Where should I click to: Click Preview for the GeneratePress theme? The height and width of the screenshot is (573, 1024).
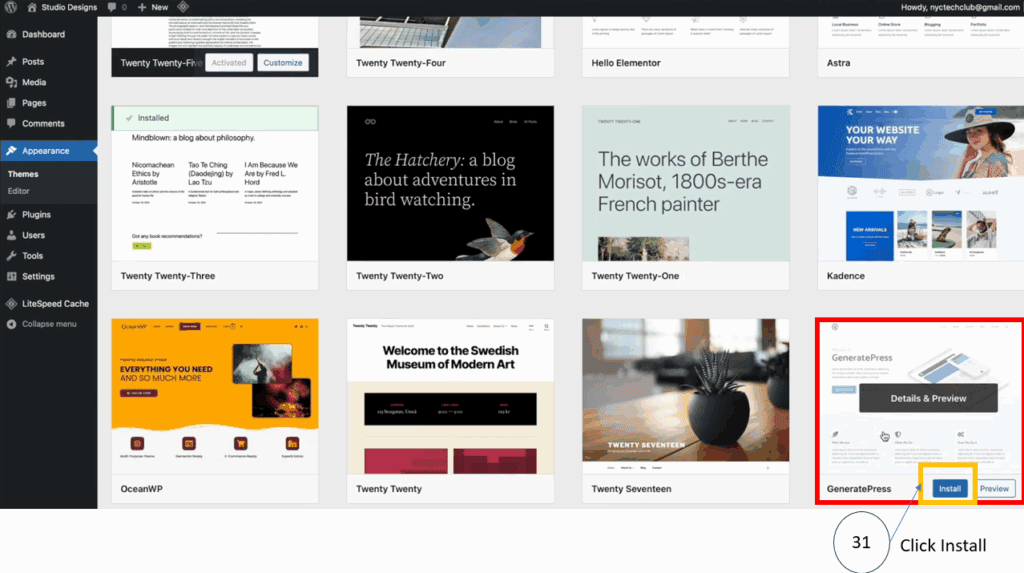994,489
